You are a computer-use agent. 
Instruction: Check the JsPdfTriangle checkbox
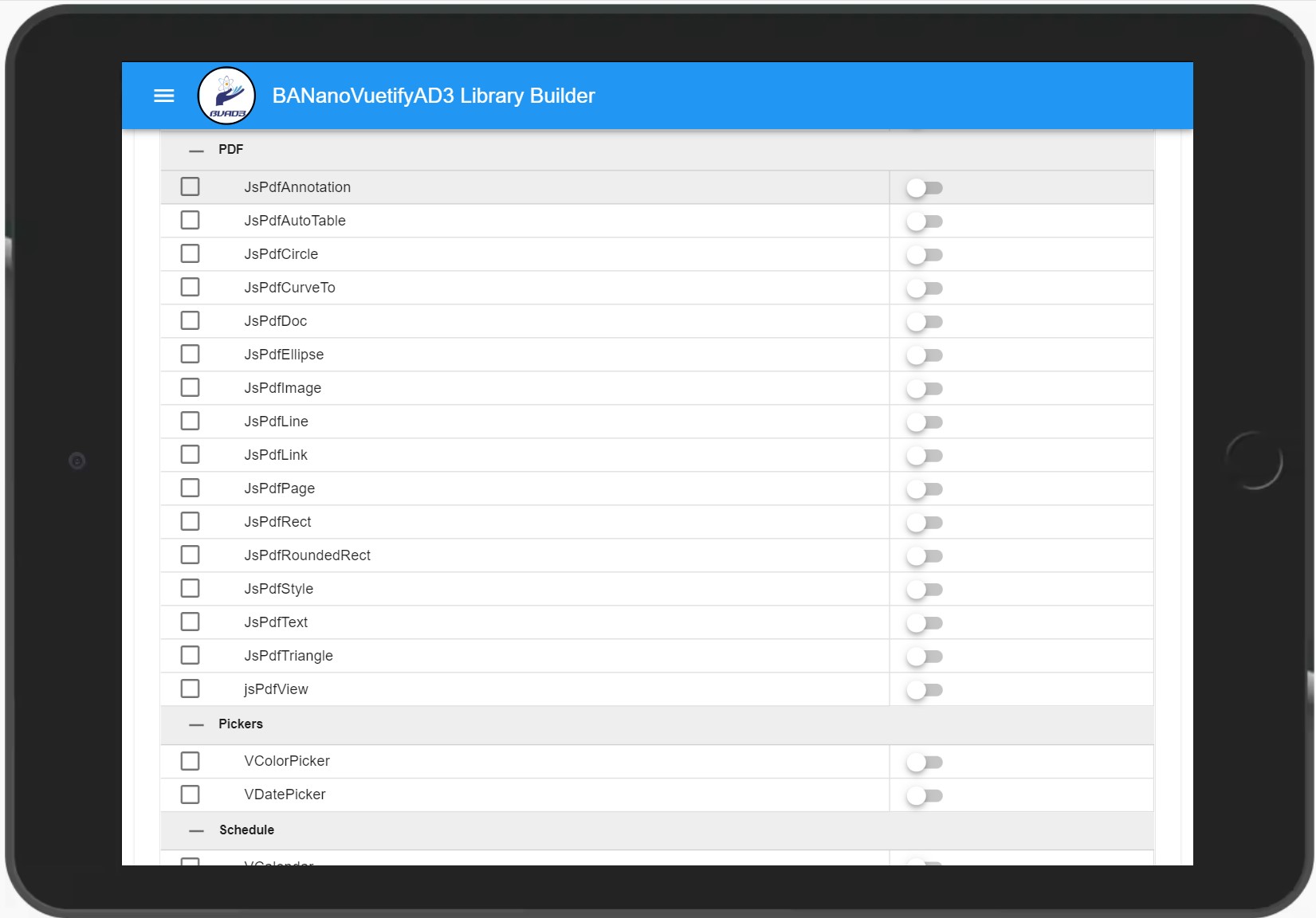tap(191, 655)
